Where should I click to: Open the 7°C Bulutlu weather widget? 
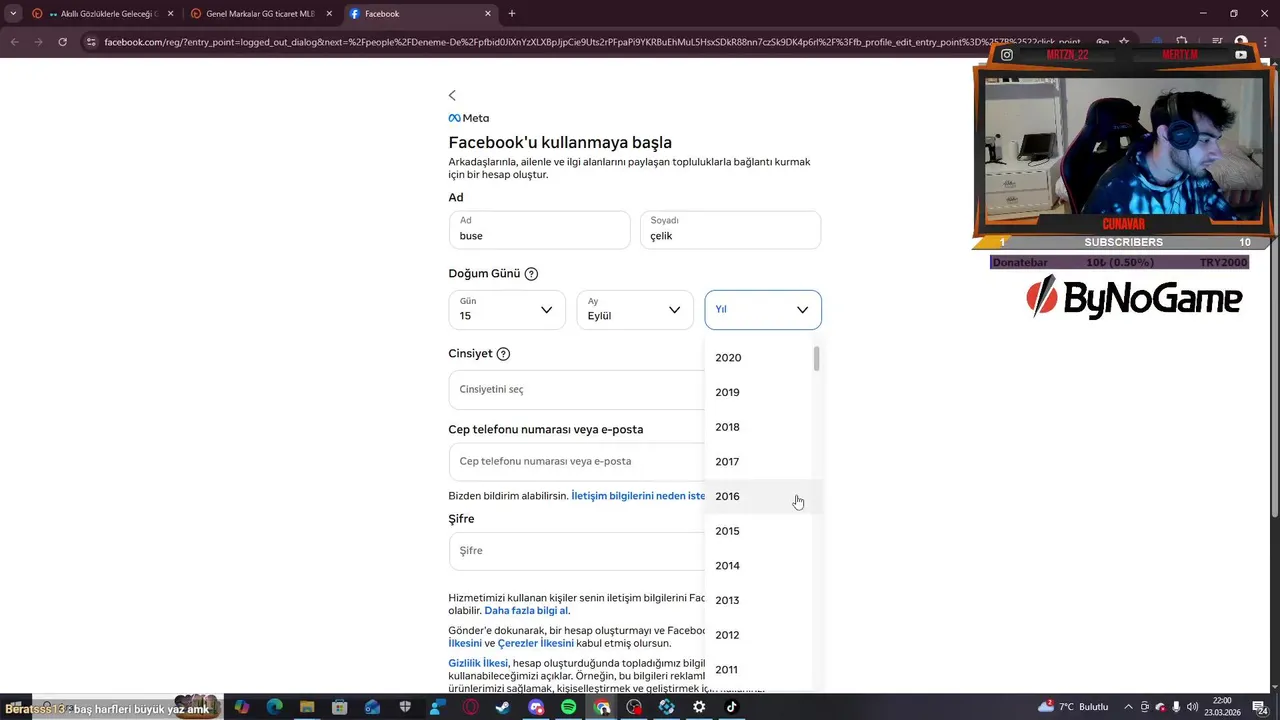[1073, 707]
